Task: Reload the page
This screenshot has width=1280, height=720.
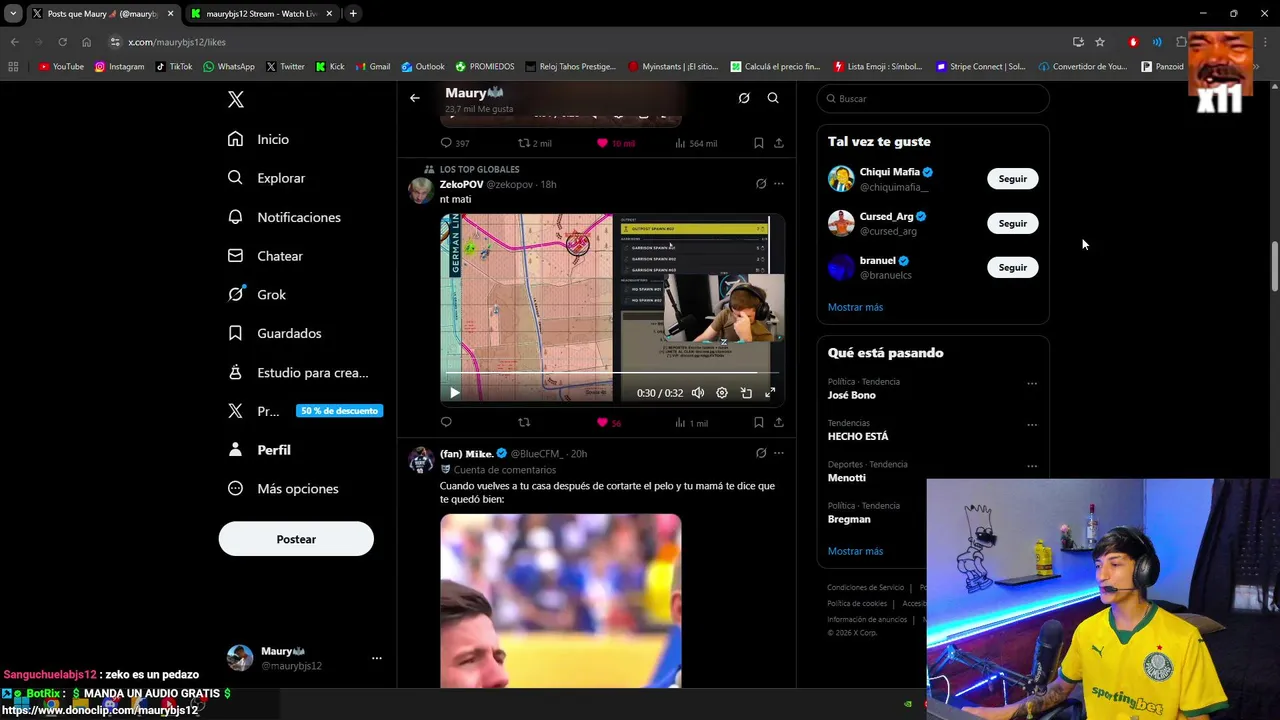Action: [x=62, y=42]
